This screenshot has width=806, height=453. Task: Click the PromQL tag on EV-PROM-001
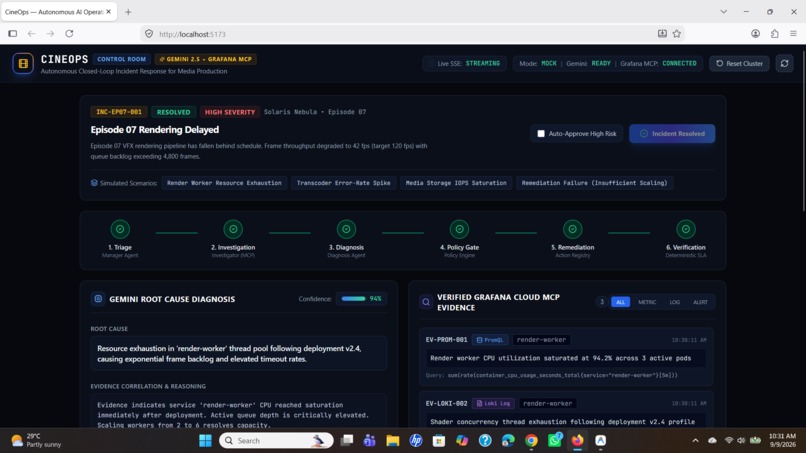(x=490, y=340)
